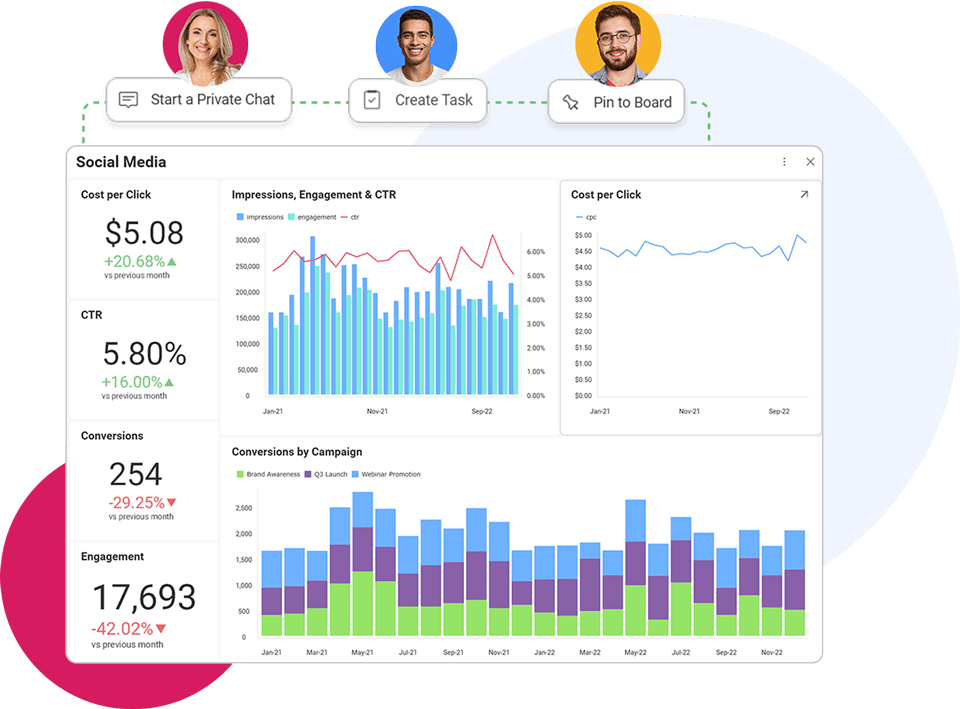Screen dimensions: 960x709
Task: Click the Conversions KPI card title
Action: point(112,436)
